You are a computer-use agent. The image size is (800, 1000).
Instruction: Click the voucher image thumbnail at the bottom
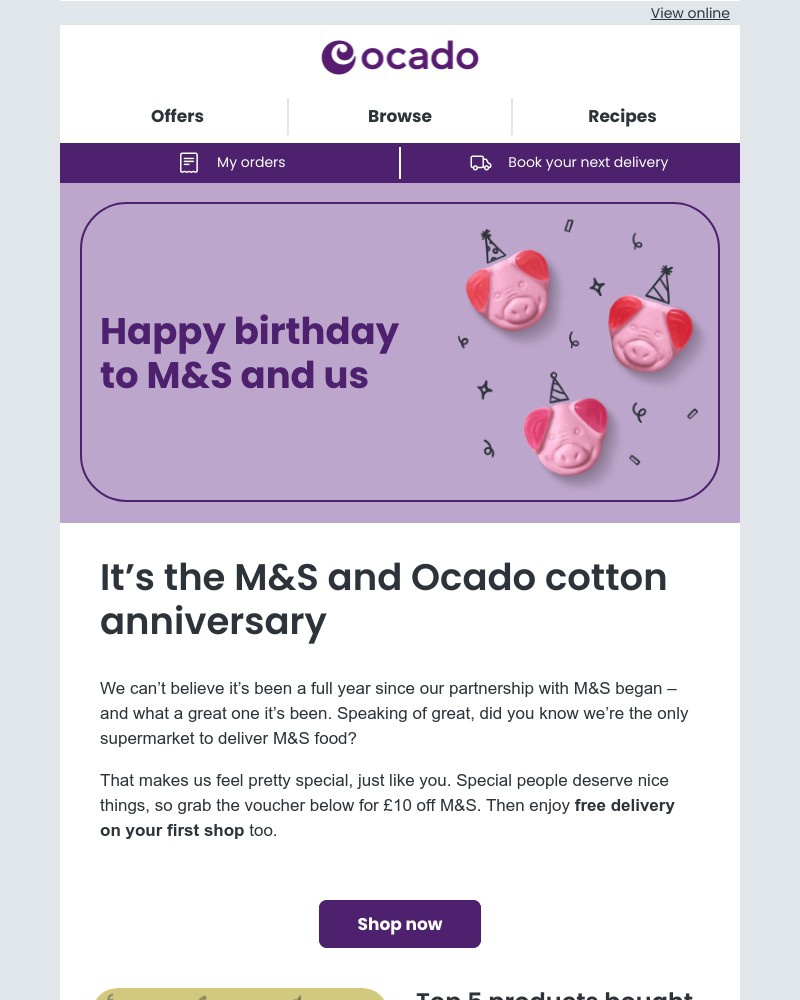[240, 994]
